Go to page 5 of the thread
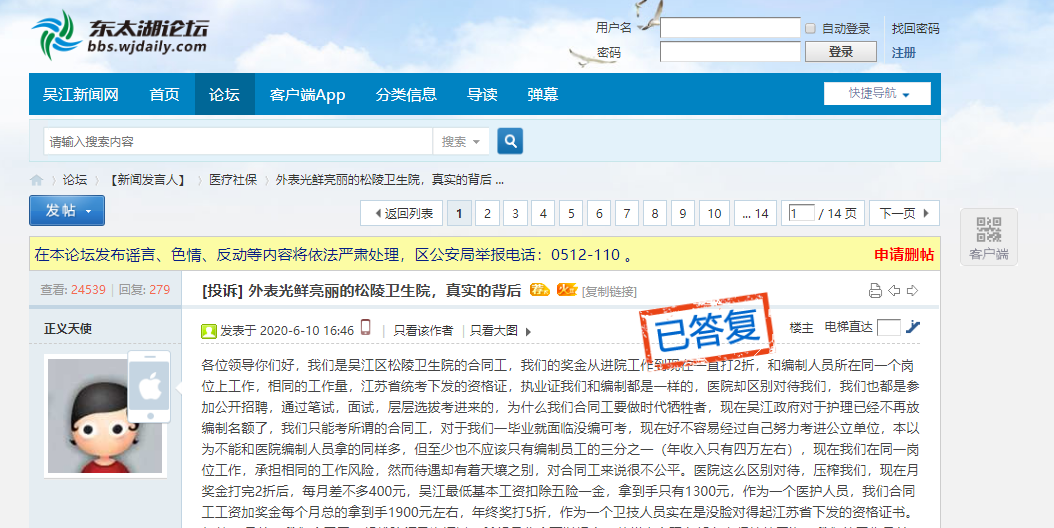This screenshot has height=528, width=1054. pyautogui.click(x=570, y=213)
